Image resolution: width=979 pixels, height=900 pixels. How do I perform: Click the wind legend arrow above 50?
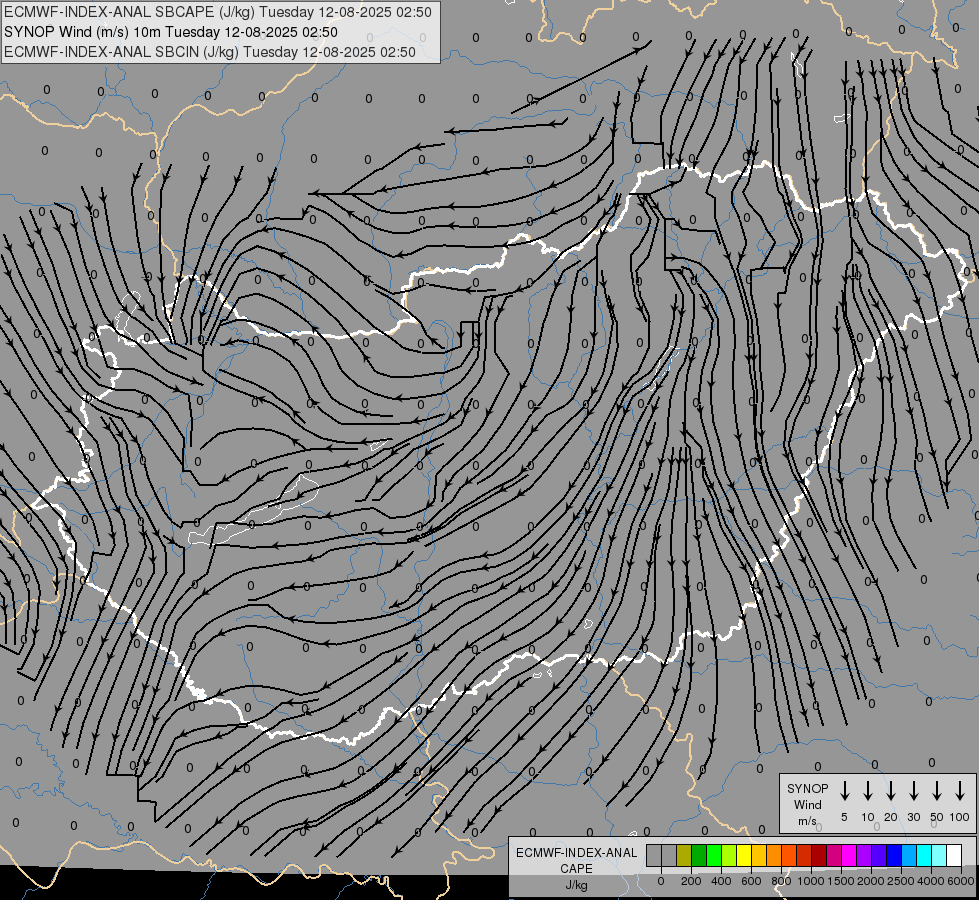937,791
